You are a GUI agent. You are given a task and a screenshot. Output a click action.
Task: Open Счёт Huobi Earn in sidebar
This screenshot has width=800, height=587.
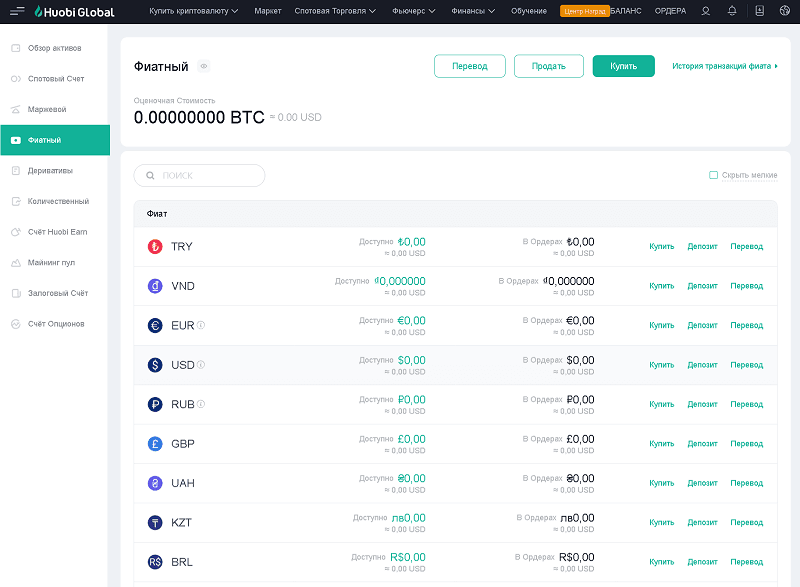(x=55, y=232)
